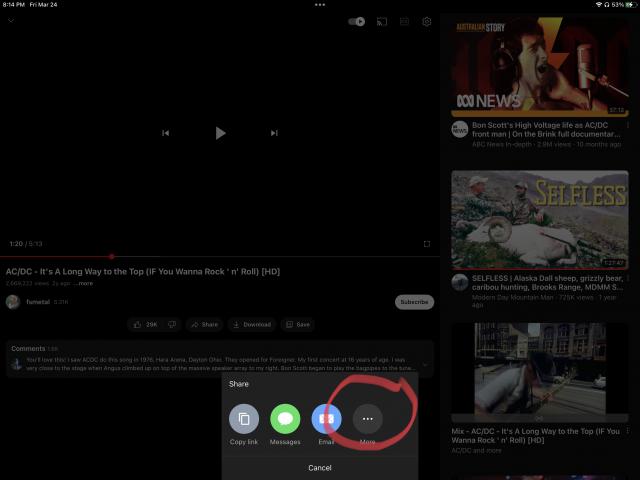Open the More share options

367,418
